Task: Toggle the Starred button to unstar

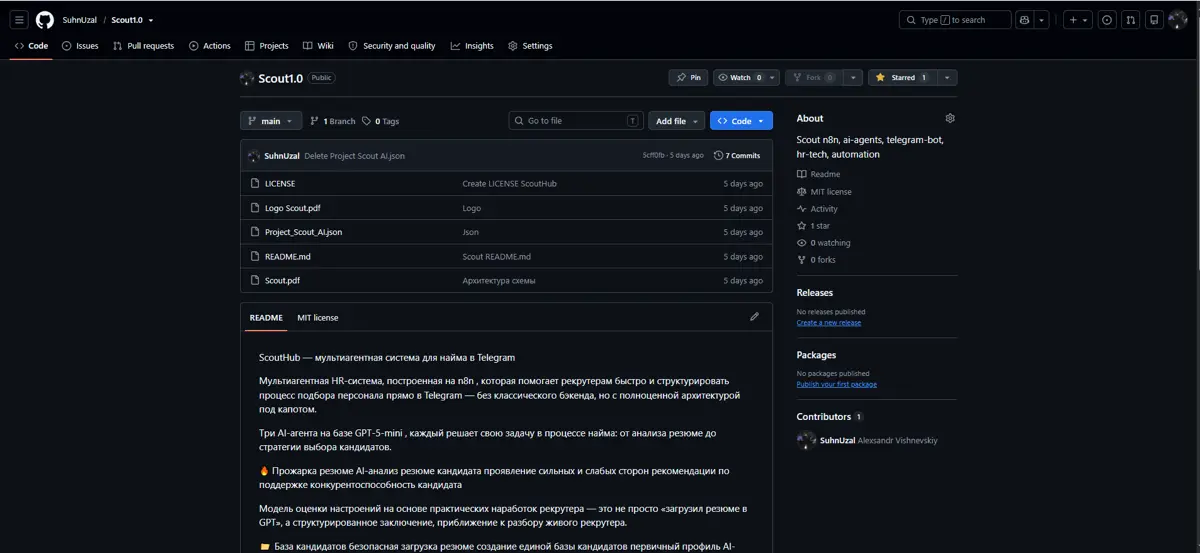Action: [x=902, y=78]
